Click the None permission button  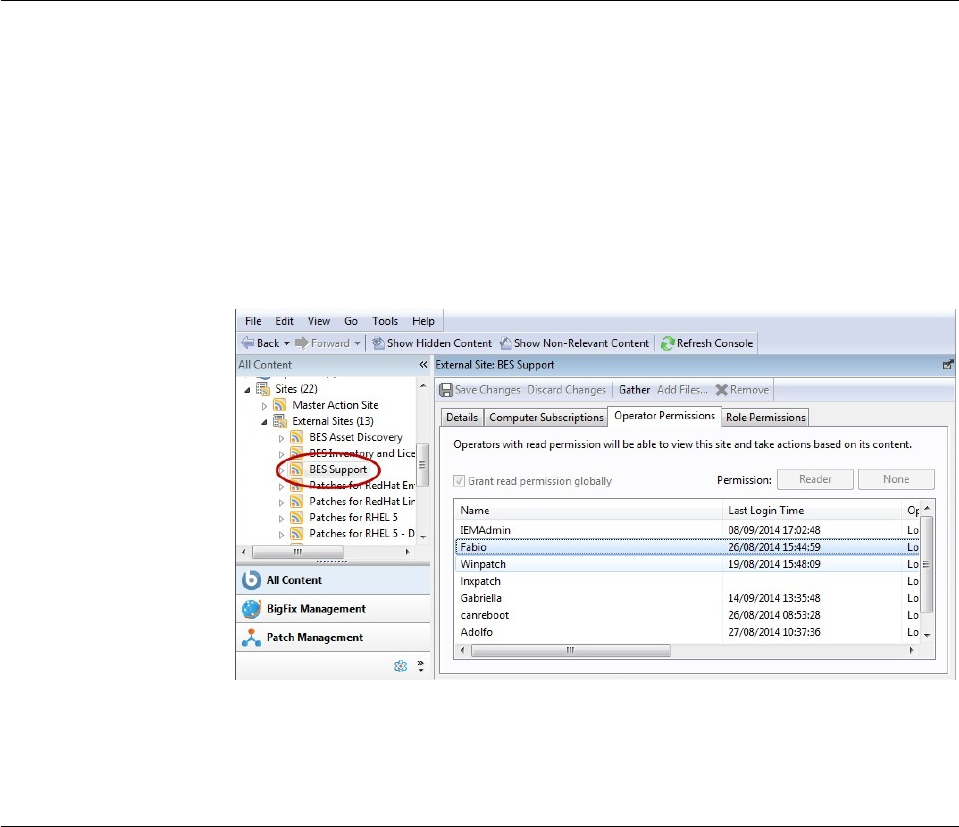896,479
